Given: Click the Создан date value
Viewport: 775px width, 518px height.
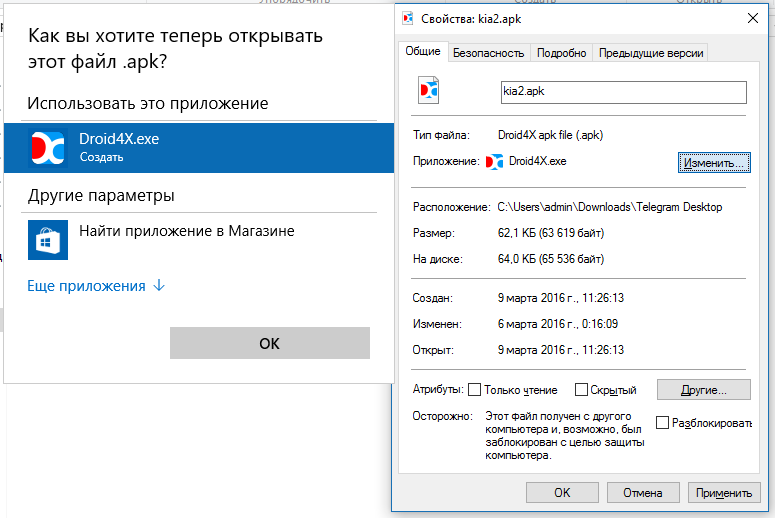Looking at the screenshot, I should point(561,298).
